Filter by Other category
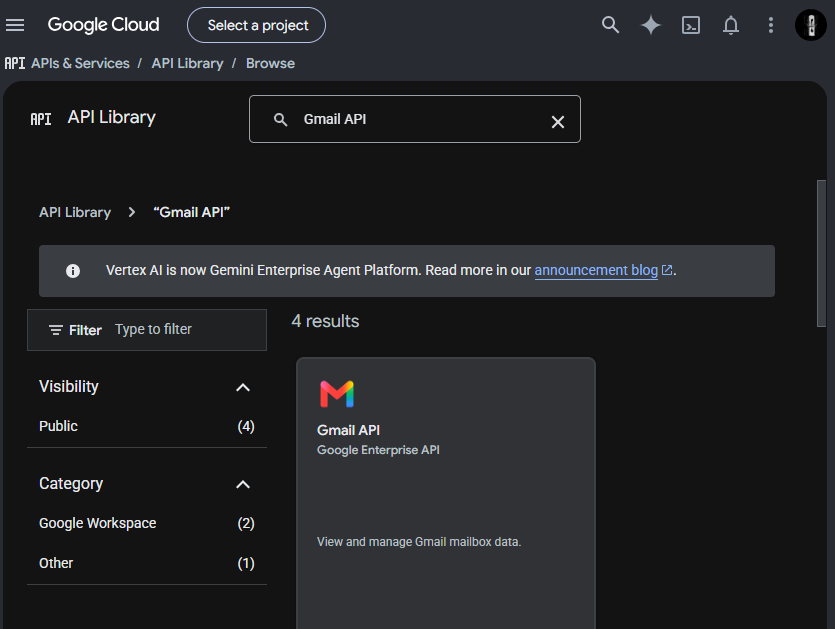 (x=146, y=563)
